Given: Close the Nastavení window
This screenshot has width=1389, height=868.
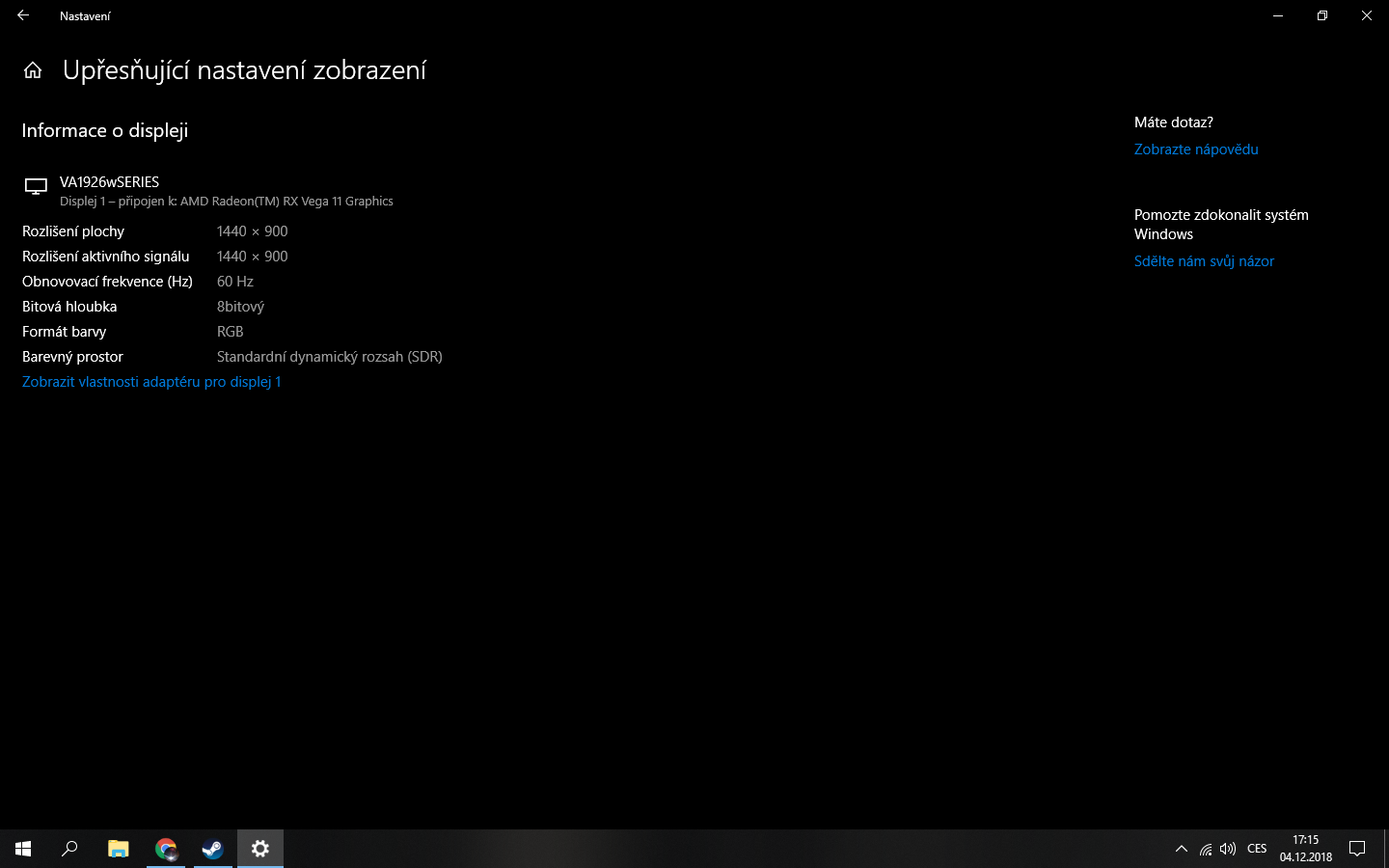Looking at the screenshot, I should (x=1367, y=15).
